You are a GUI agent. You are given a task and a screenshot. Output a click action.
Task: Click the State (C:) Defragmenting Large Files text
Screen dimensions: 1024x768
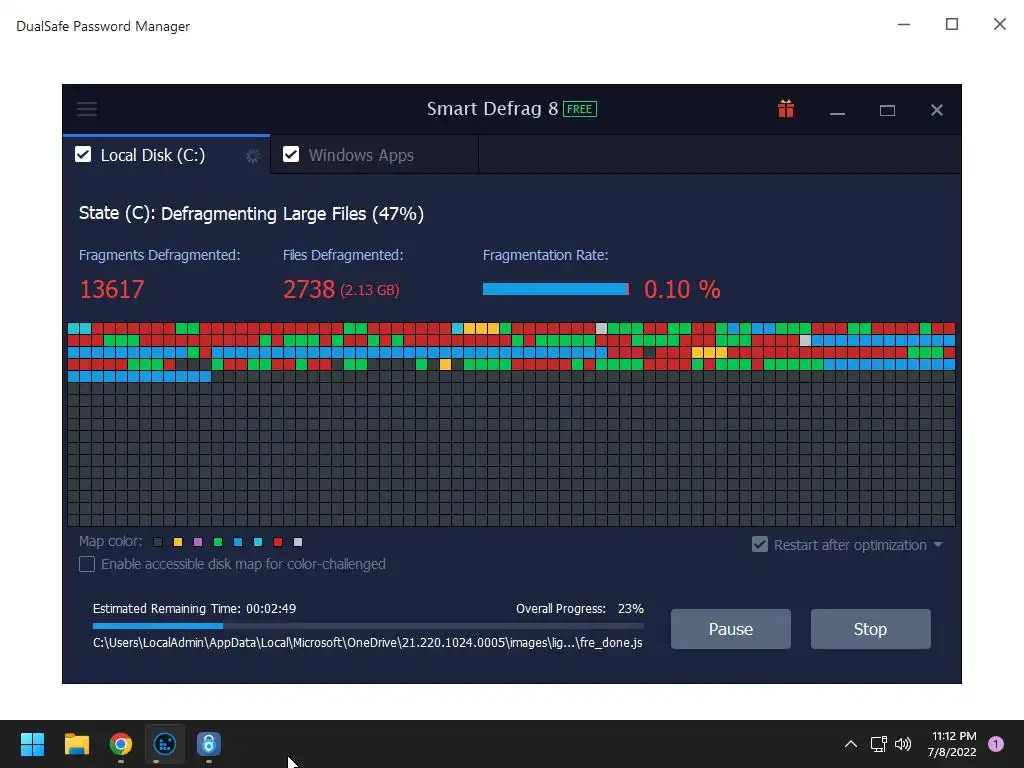point(251,214)
